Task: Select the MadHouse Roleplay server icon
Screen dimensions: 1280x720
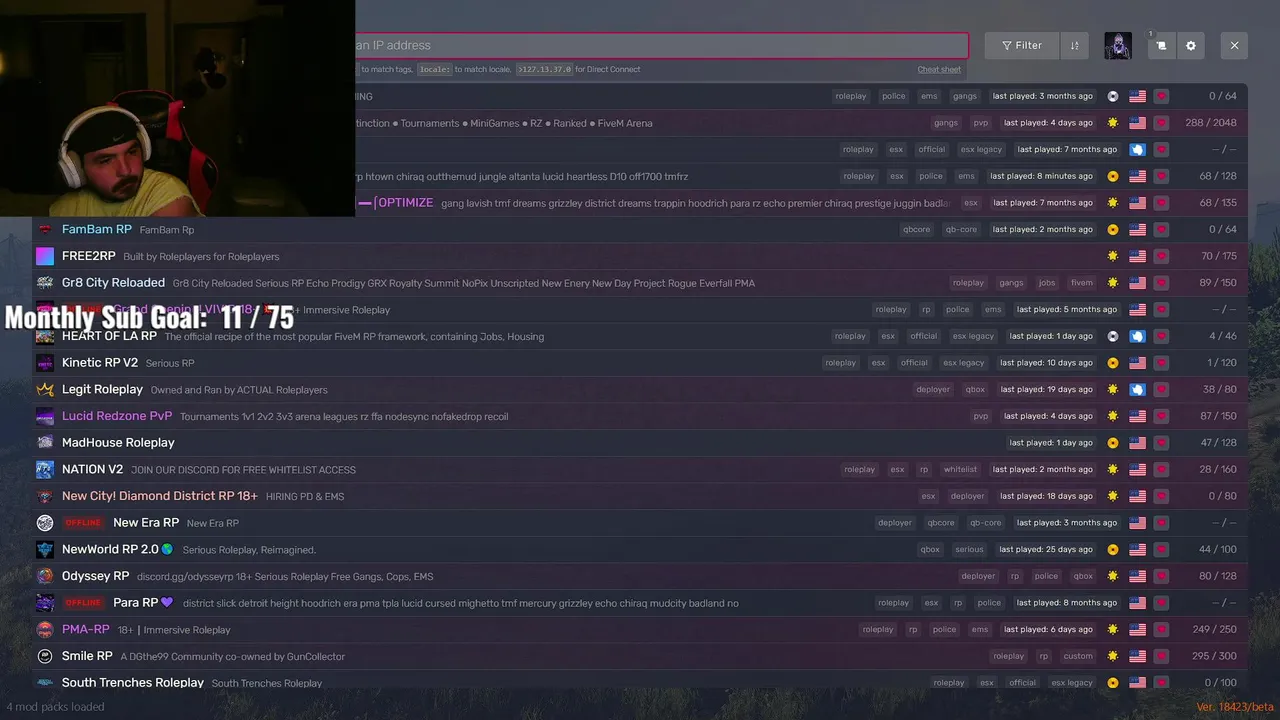Action: point(45,443)
